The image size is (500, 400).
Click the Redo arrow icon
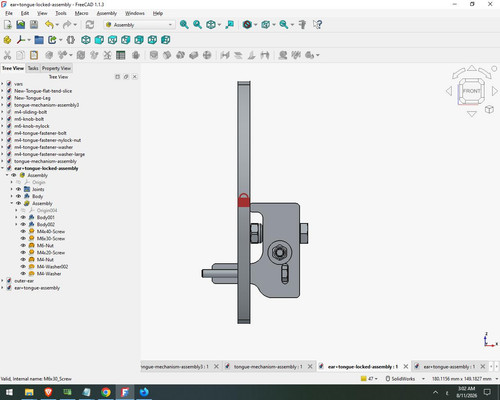67,25
